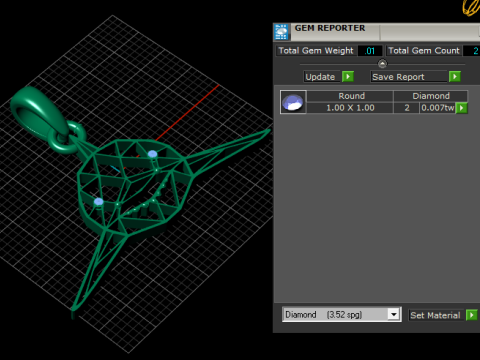480x360 pixels.
Task: Select the upper blue gem on the pendant
Action: point(152,154)
